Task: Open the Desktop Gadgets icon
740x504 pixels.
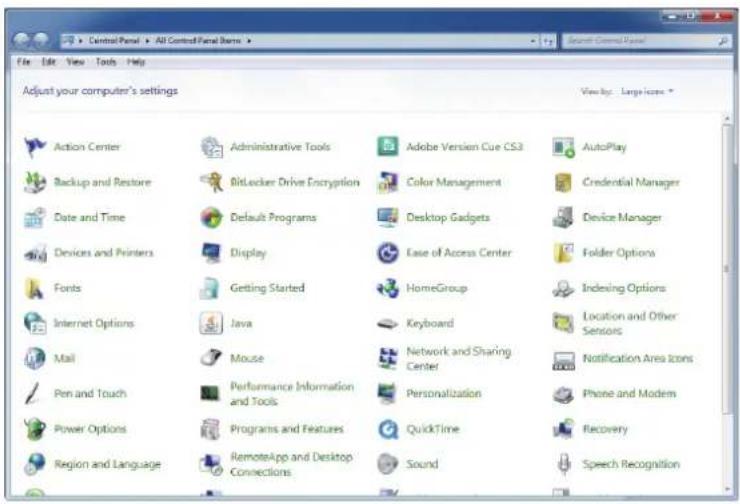Action: [388, 218]
